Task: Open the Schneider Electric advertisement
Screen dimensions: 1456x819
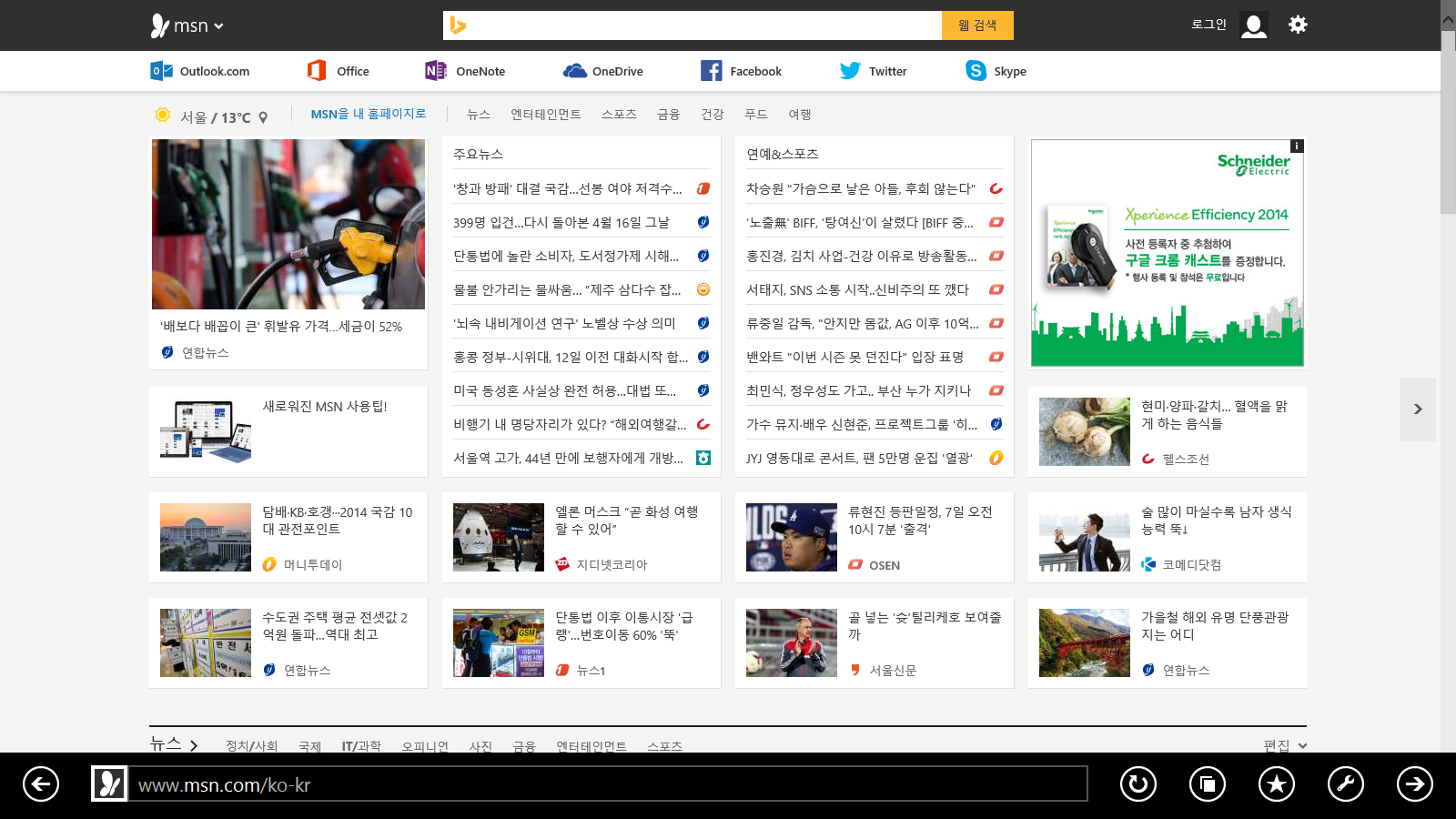Action: coord(1168,253)
